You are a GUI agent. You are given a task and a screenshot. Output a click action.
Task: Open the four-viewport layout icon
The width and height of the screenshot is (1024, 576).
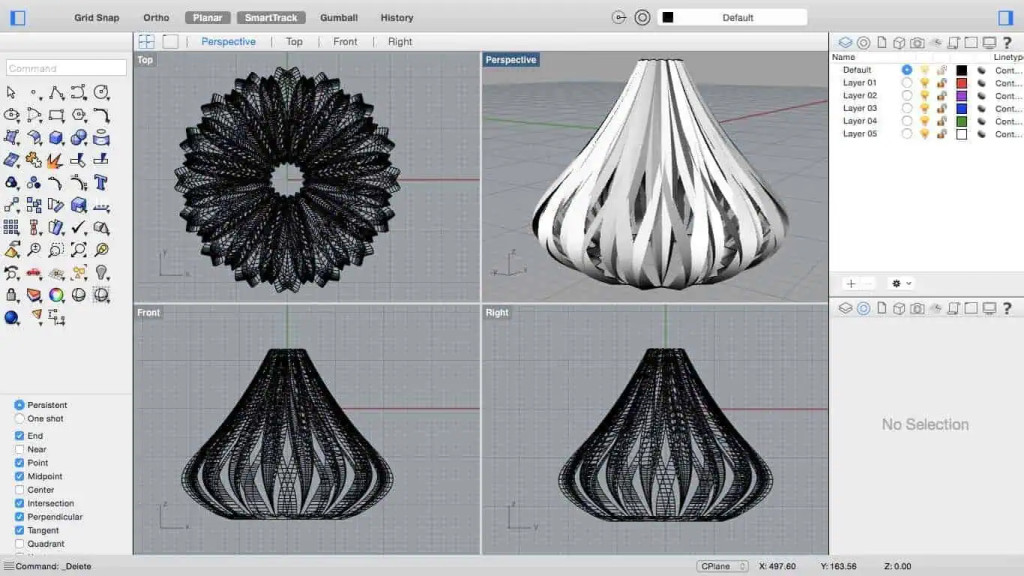(146, 42)
